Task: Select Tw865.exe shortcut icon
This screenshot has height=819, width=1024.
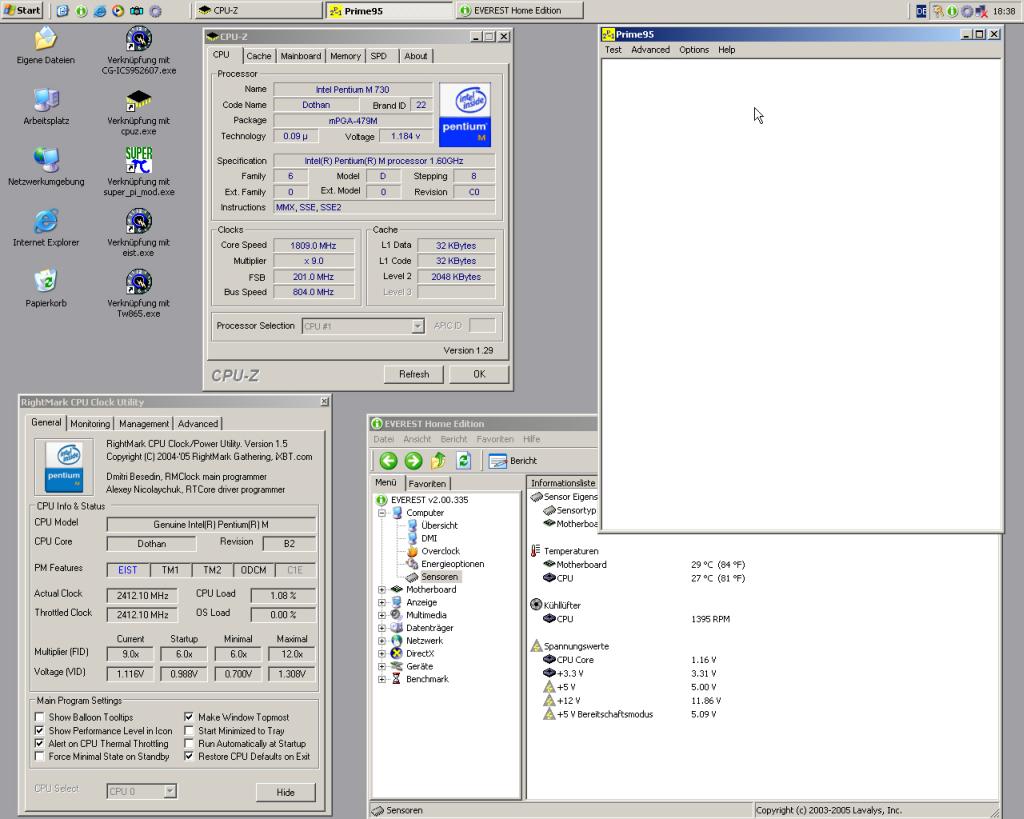Action: coord(138,282)
